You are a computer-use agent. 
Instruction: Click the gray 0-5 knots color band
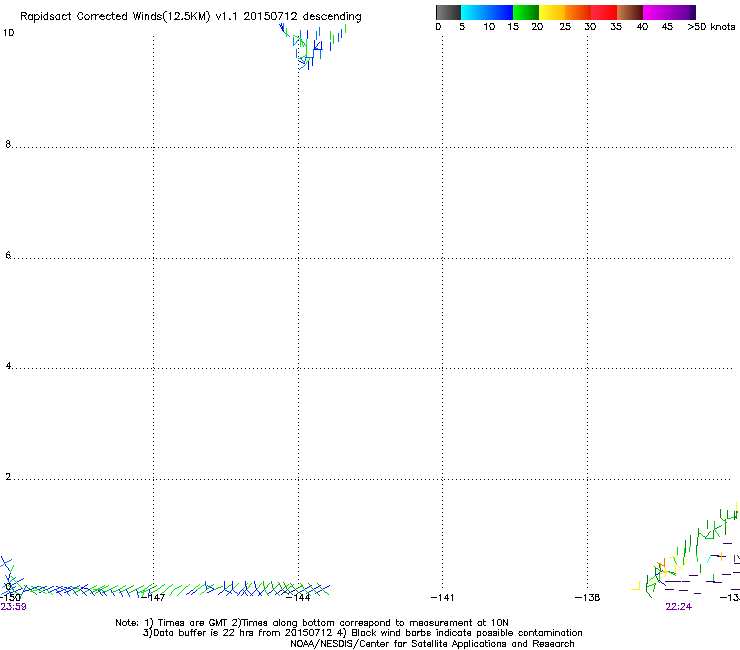[448, 12]
